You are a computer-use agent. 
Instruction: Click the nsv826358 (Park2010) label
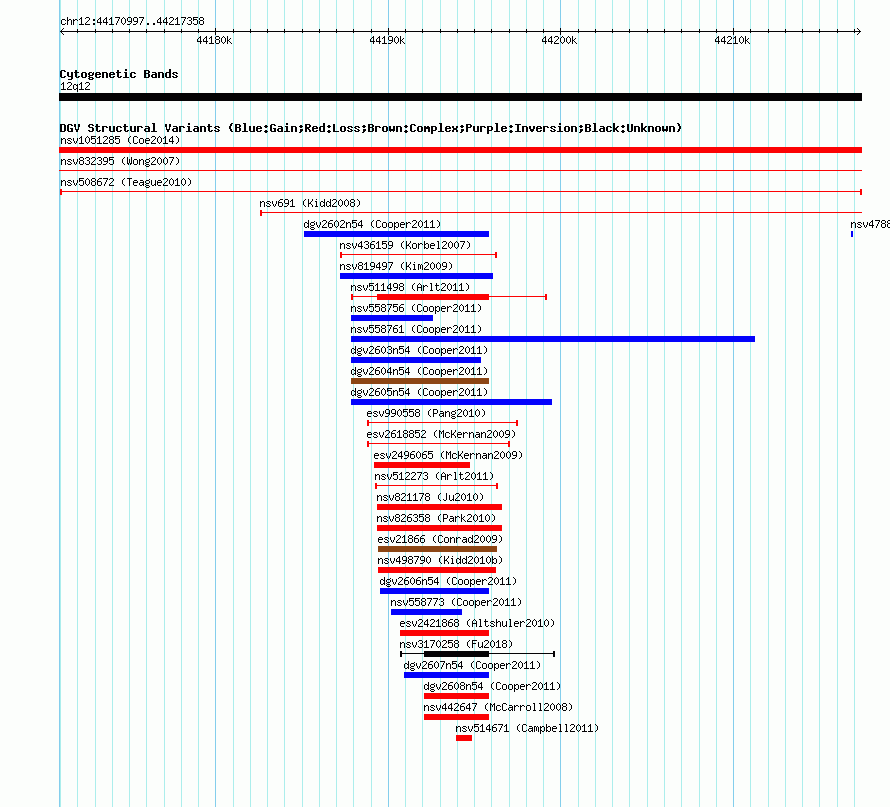pos(436,518)
